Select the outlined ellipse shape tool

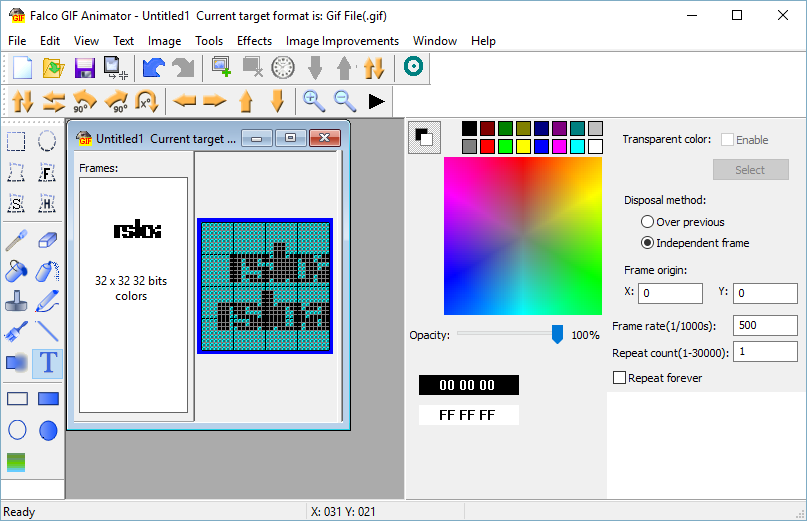pyautogui.click(x=17, y=430)
